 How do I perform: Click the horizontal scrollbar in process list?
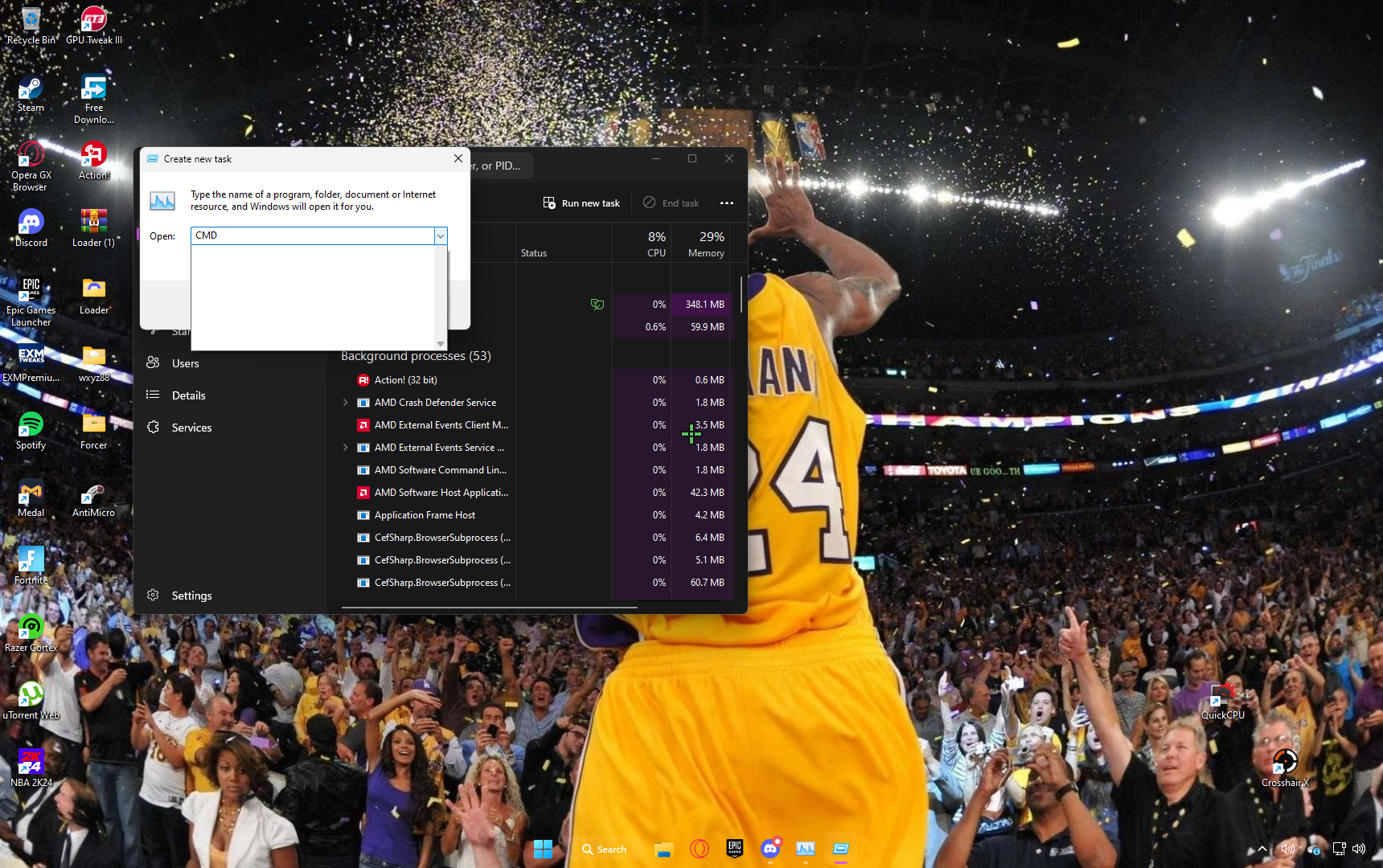click(489, 608)
